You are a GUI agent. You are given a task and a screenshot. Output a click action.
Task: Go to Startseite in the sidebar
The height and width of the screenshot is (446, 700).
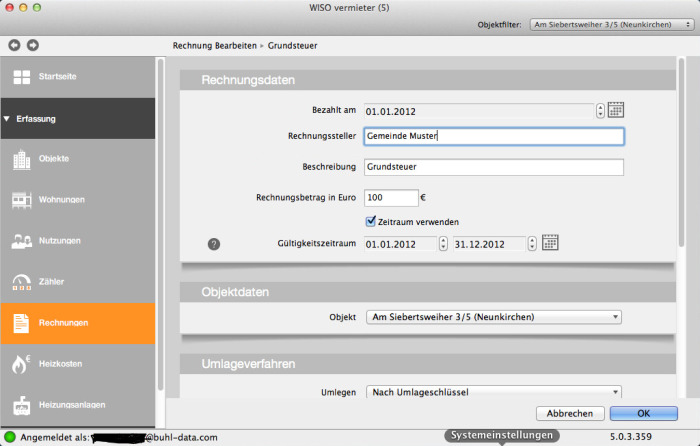(57, 77)
